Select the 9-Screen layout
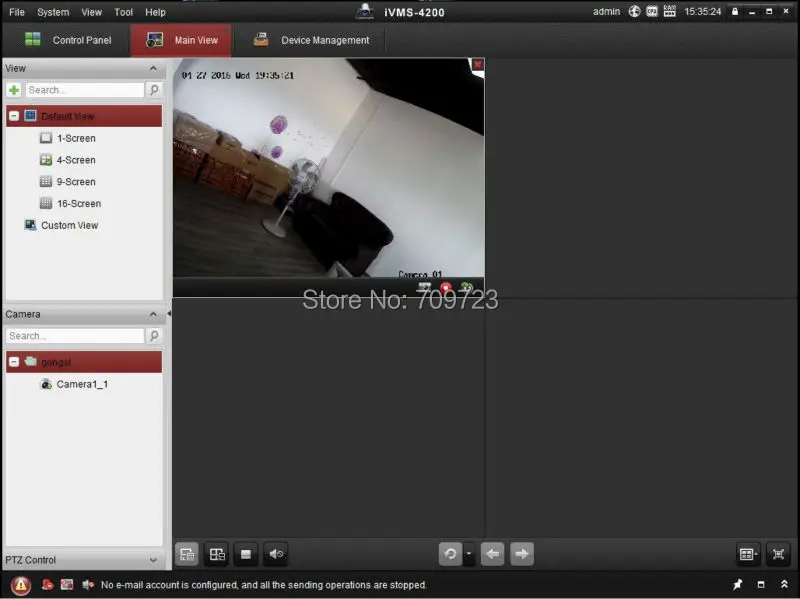Viewport: 800px width, 599px height. point(76,182)
